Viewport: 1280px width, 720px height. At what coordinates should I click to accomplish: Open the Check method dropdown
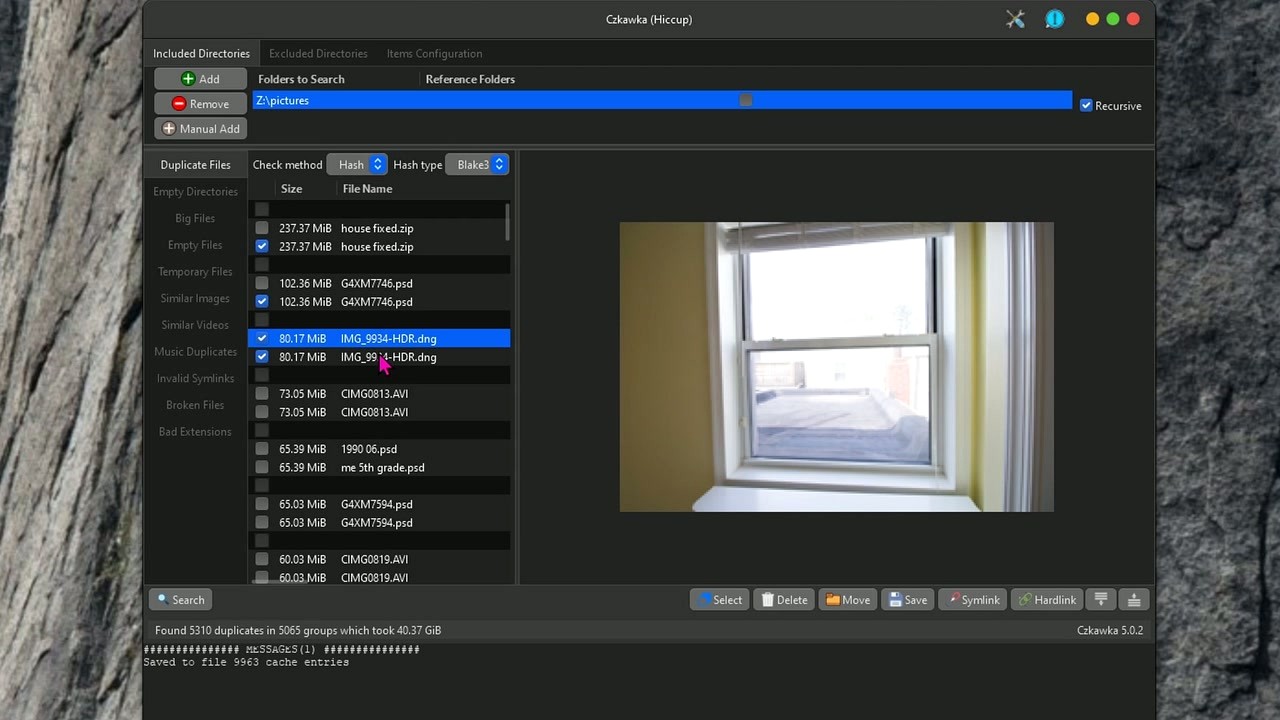point(357,164)
